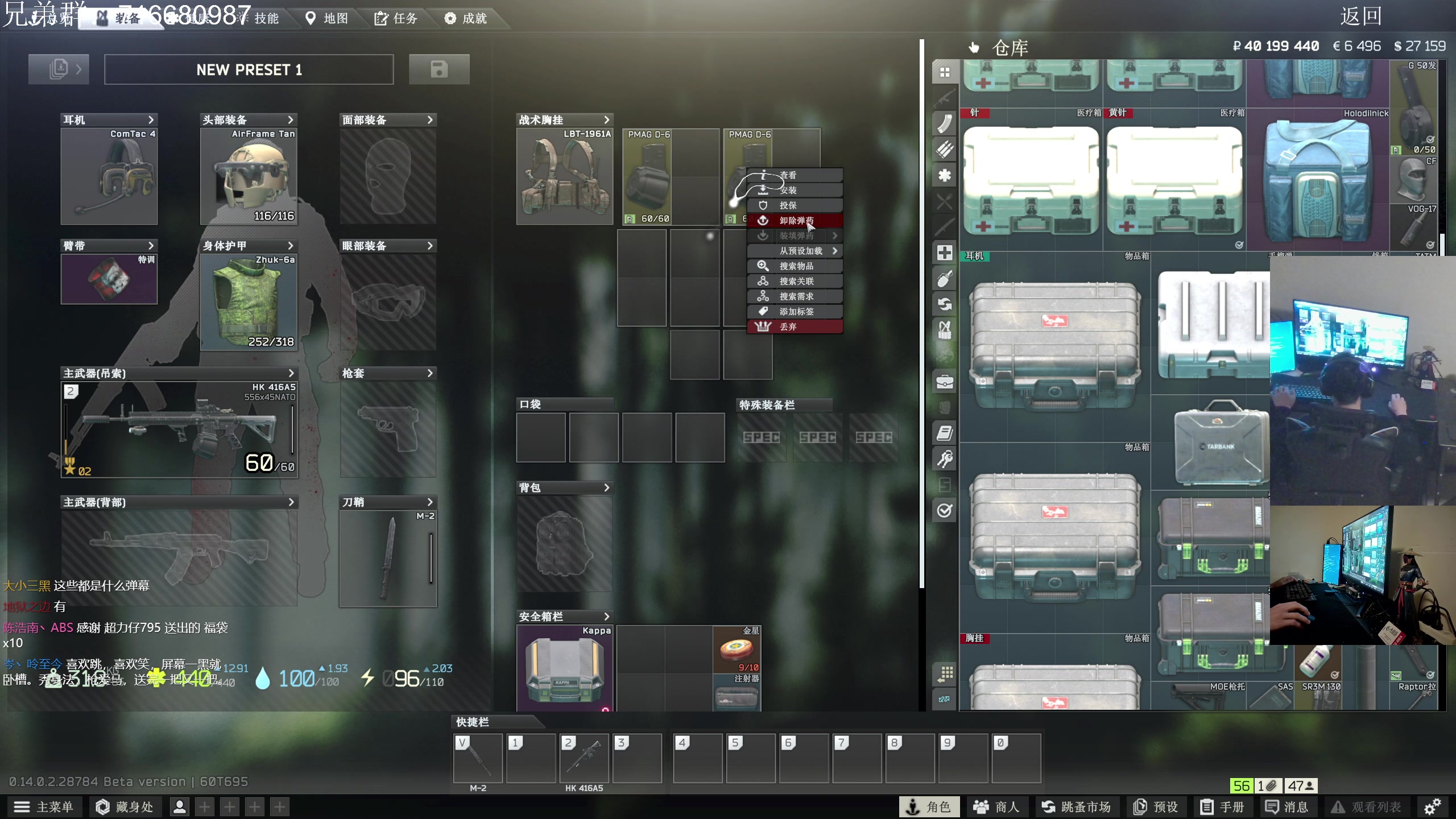Save the preset with the floppy disk icon

439,69
